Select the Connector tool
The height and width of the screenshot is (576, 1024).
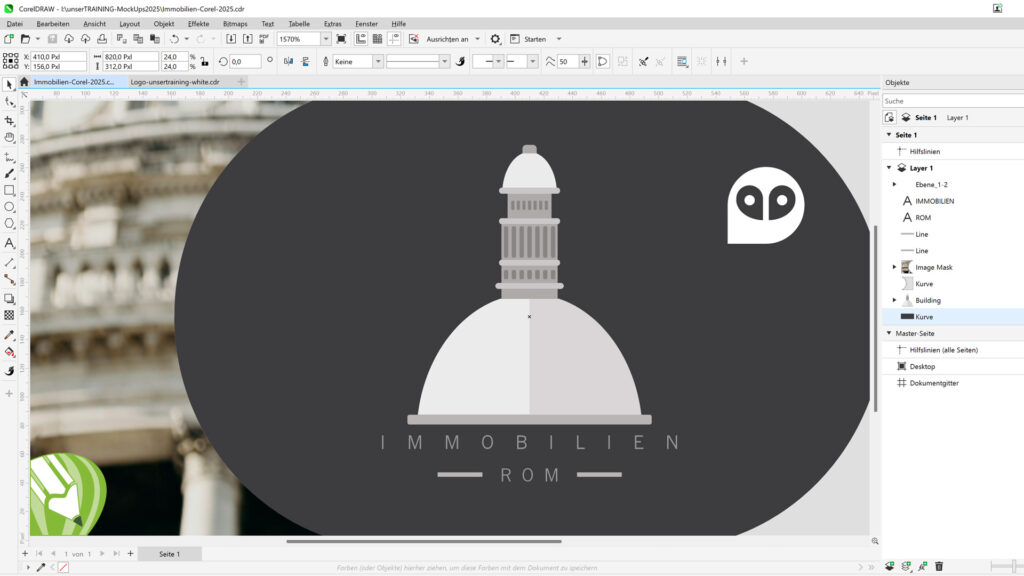pos(9,280)
